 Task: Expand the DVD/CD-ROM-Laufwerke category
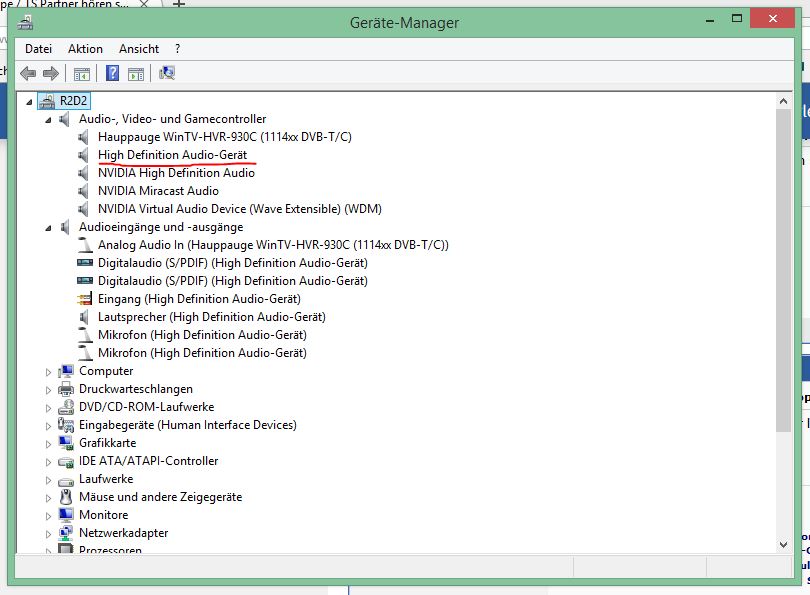48,408
